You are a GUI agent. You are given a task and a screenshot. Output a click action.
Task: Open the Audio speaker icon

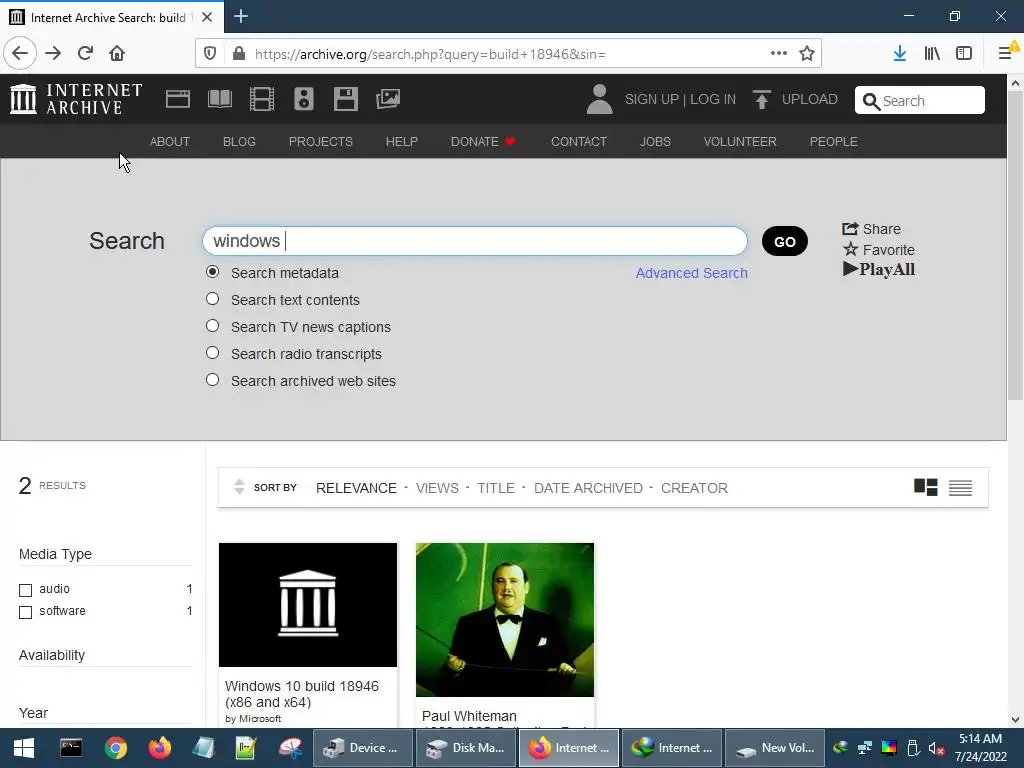point(304,99)
